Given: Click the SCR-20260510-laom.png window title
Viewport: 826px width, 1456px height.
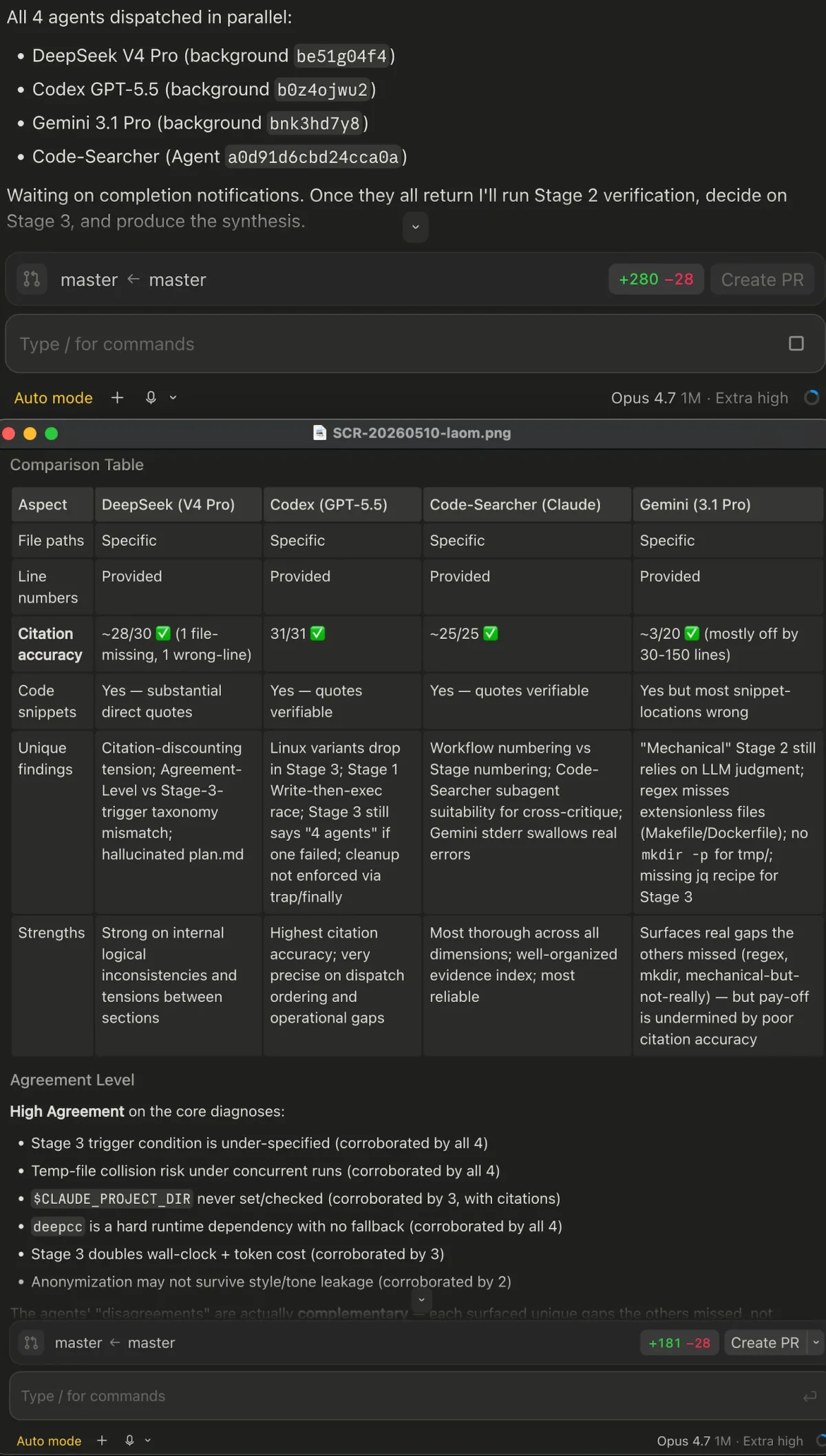Looking at the screenshot, I should point(421,433).
